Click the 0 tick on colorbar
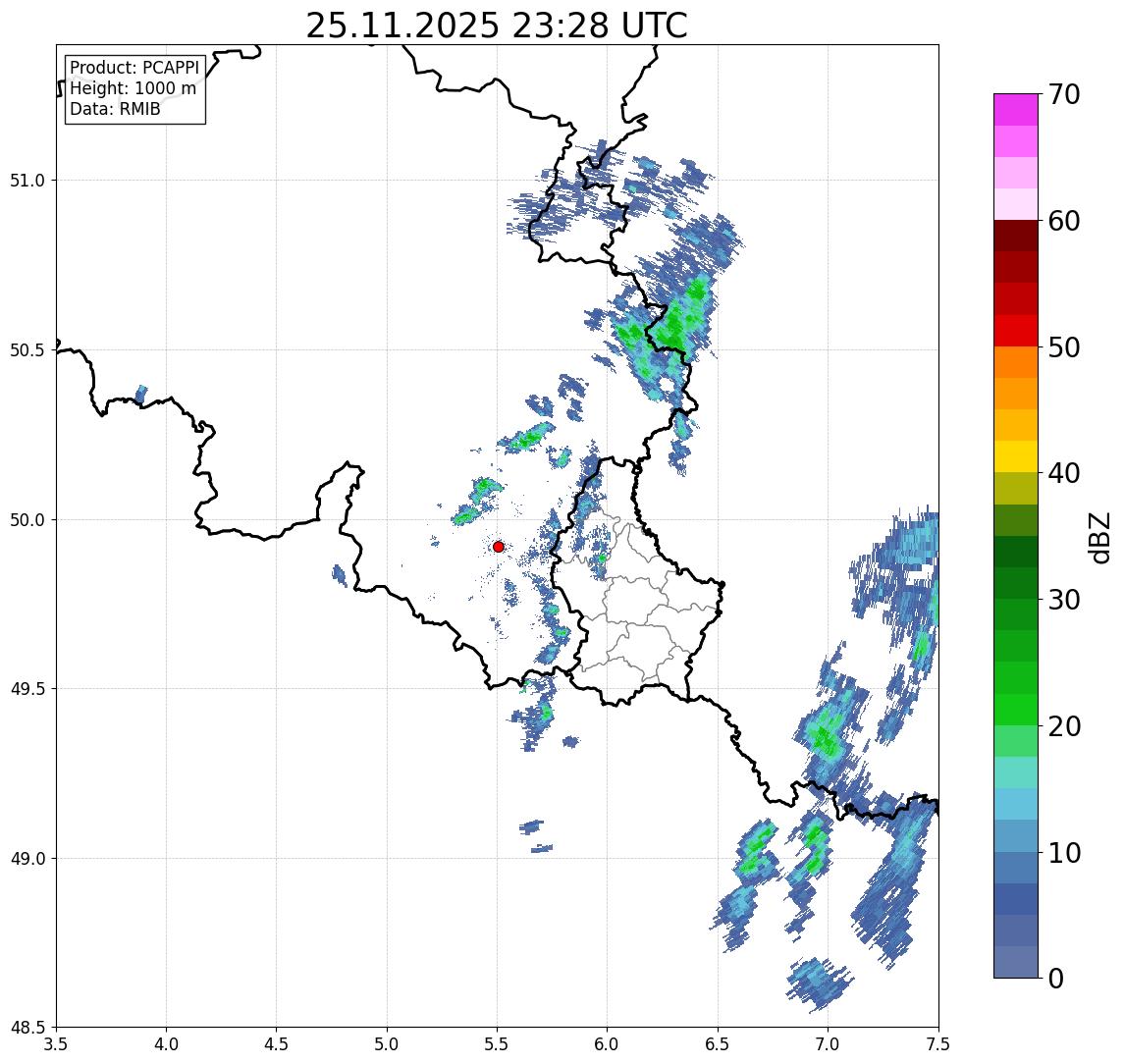 point(1055,978)
